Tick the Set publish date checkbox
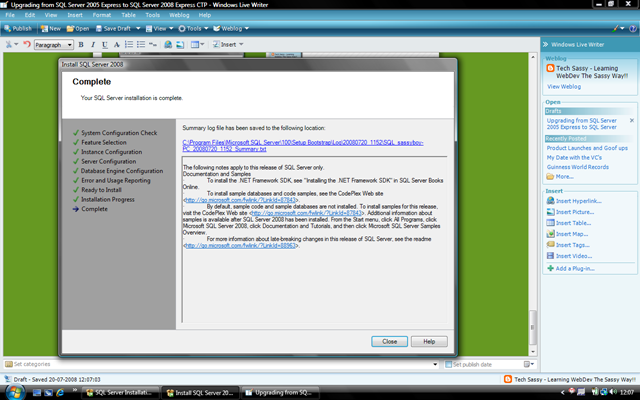The height and width of the screenshot is (400, 640). click(x=449, y=364)
